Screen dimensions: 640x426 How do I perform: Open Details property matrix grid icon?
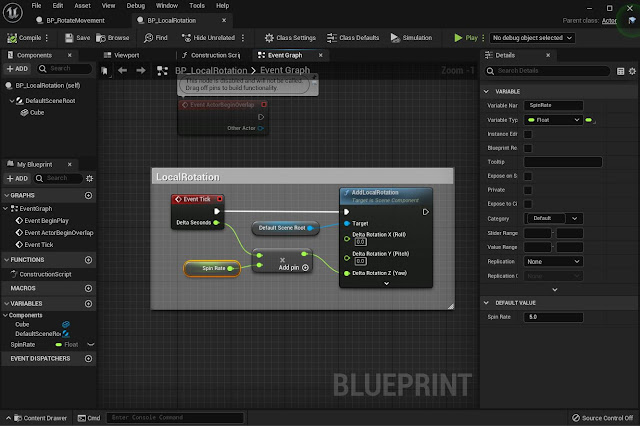coord(620,71)
